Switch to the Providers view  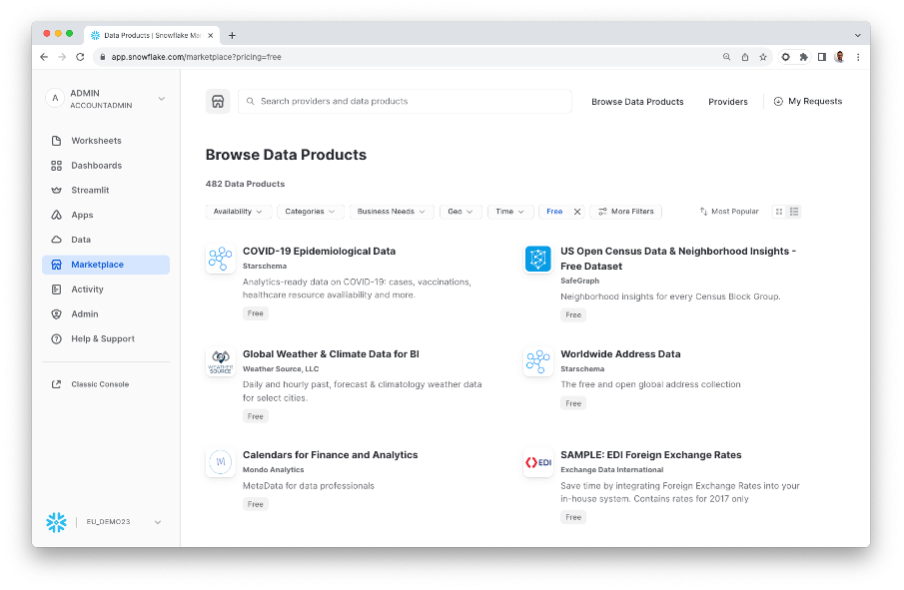pyautogui.click(x=727, y=101)
